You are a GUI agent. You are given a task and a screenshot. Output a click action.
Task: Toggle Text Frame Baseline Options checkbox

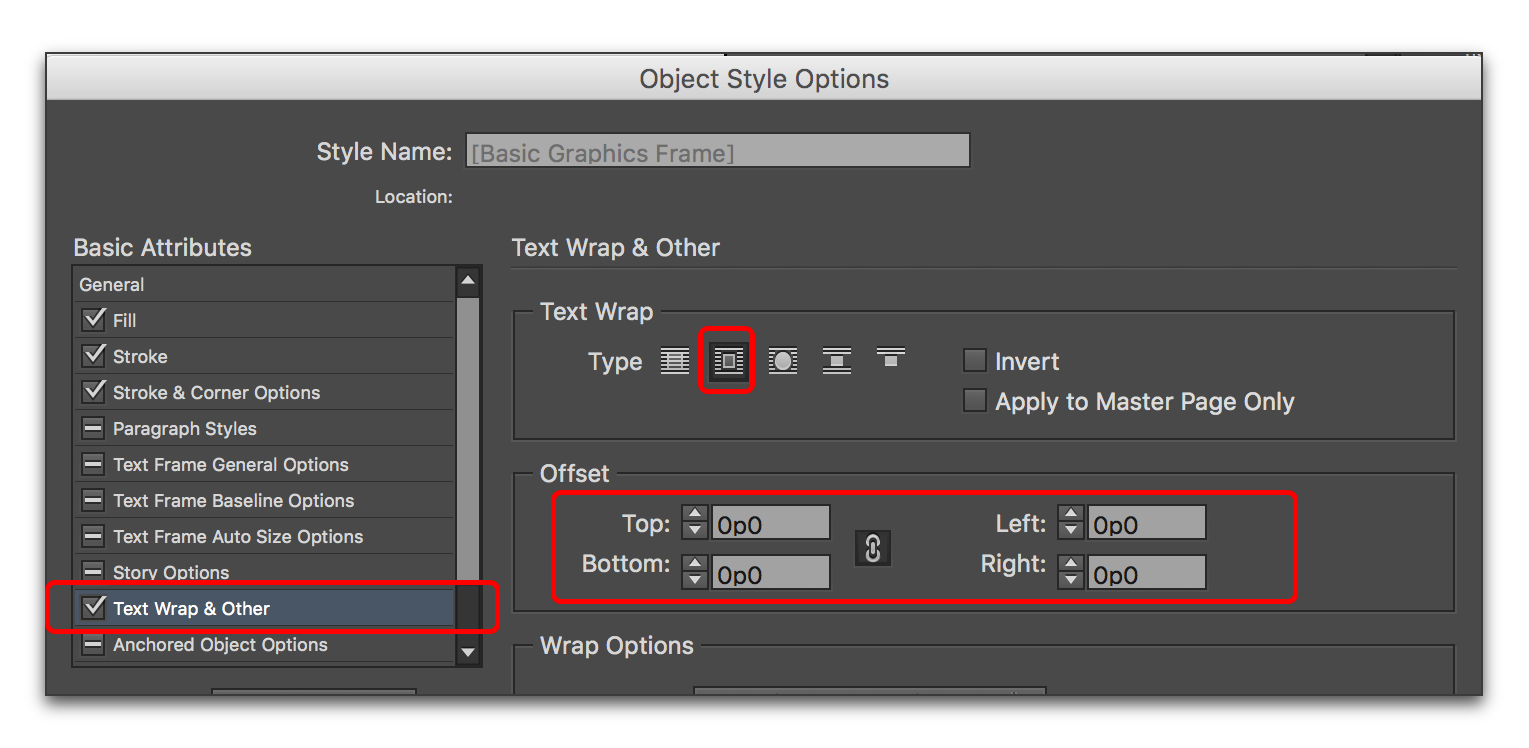tap(94, 500)
